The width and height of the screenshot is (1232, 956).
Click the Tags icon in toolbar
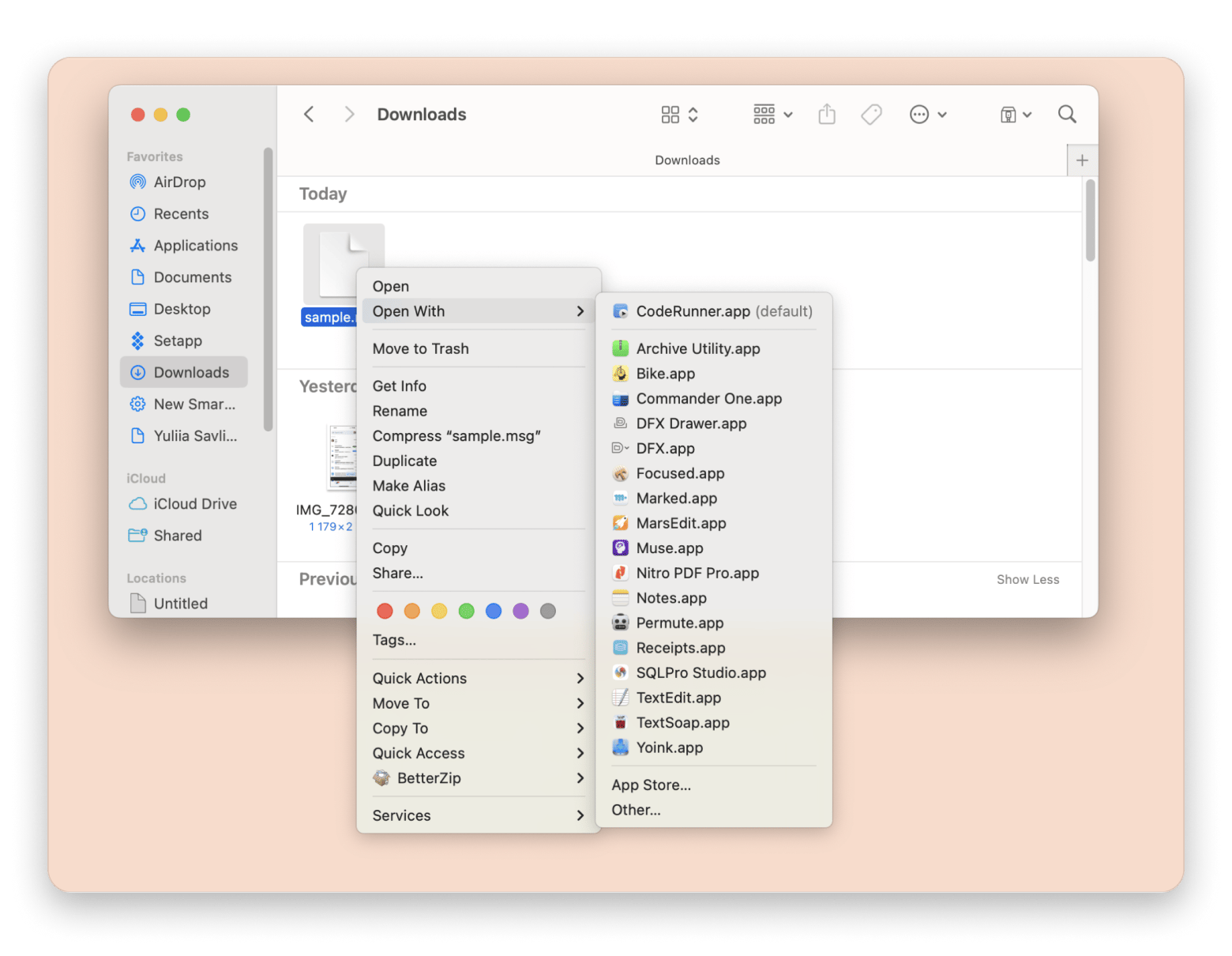point(871,115)
